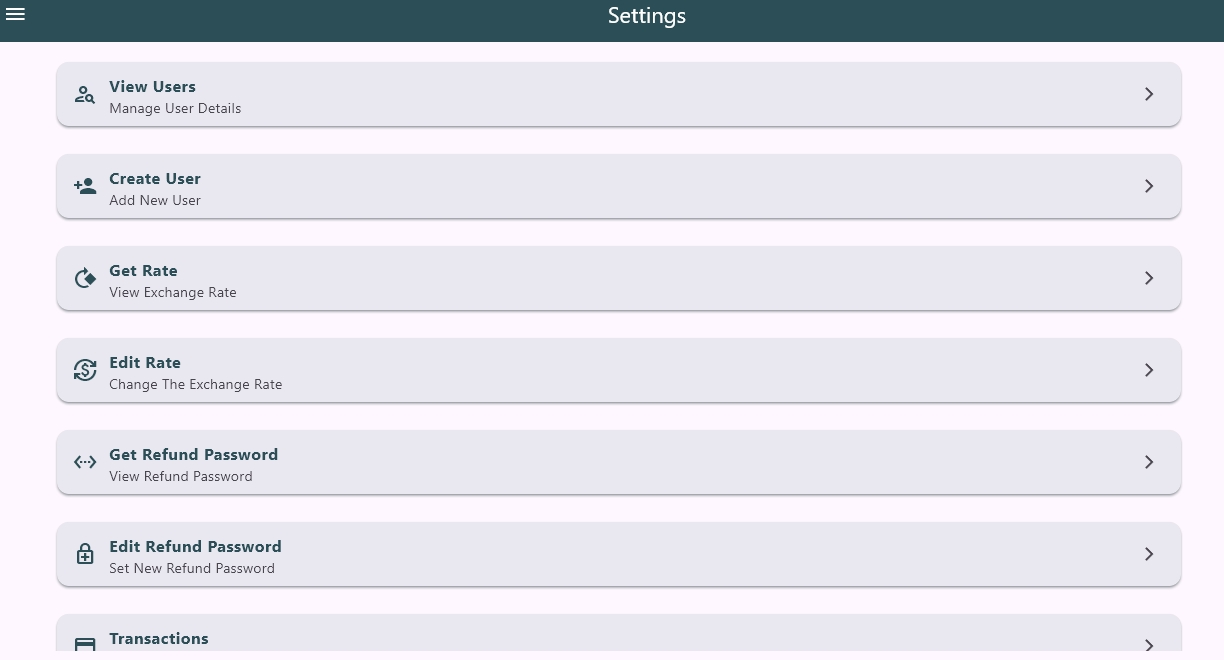Click the Edit Refund Password lock icon
Screen dimensions: 1224x660
tap(85, 555)
